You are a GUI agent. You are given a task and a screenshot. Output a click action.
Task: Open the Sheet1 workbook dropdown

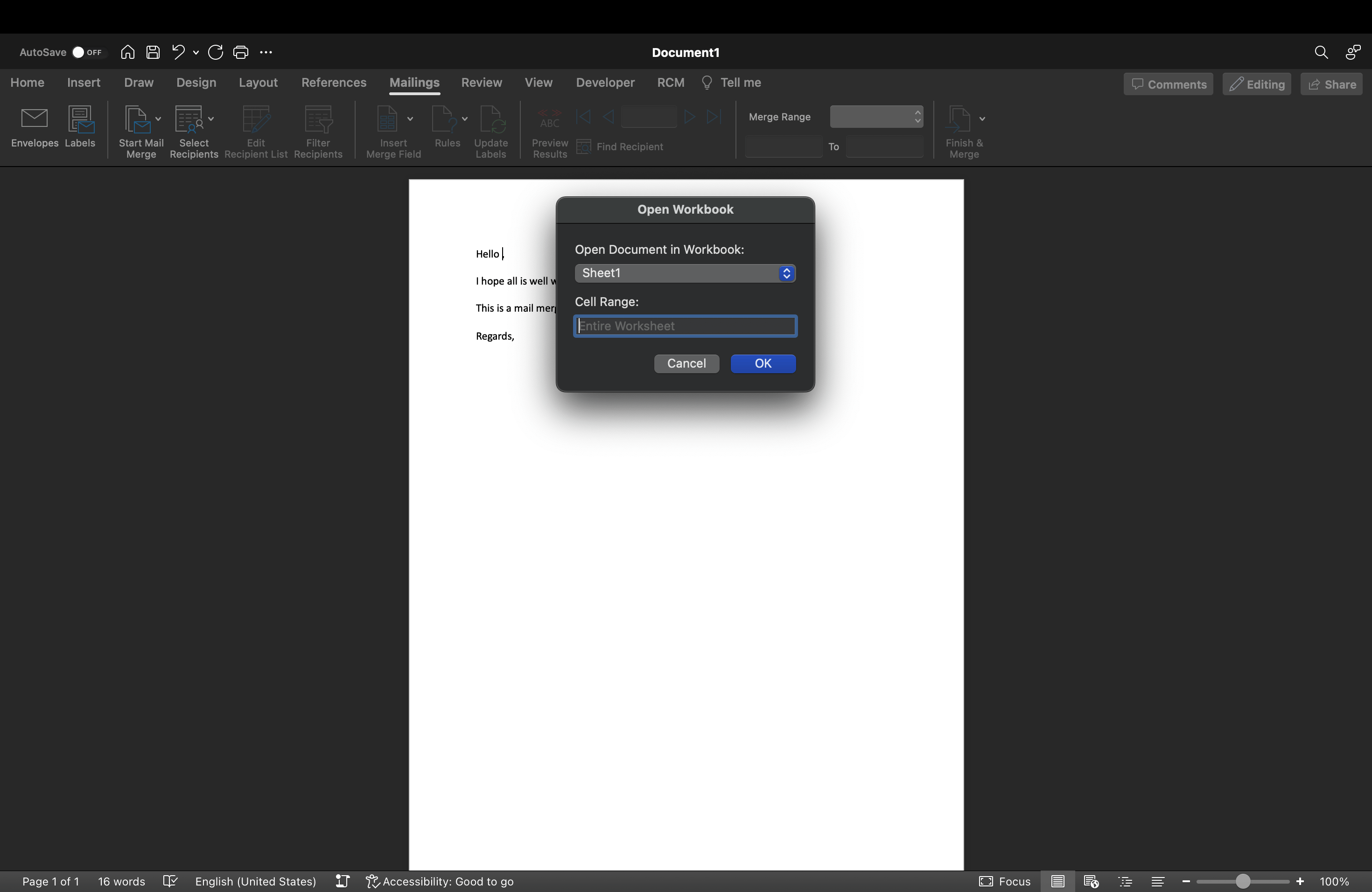coord(685,273)
